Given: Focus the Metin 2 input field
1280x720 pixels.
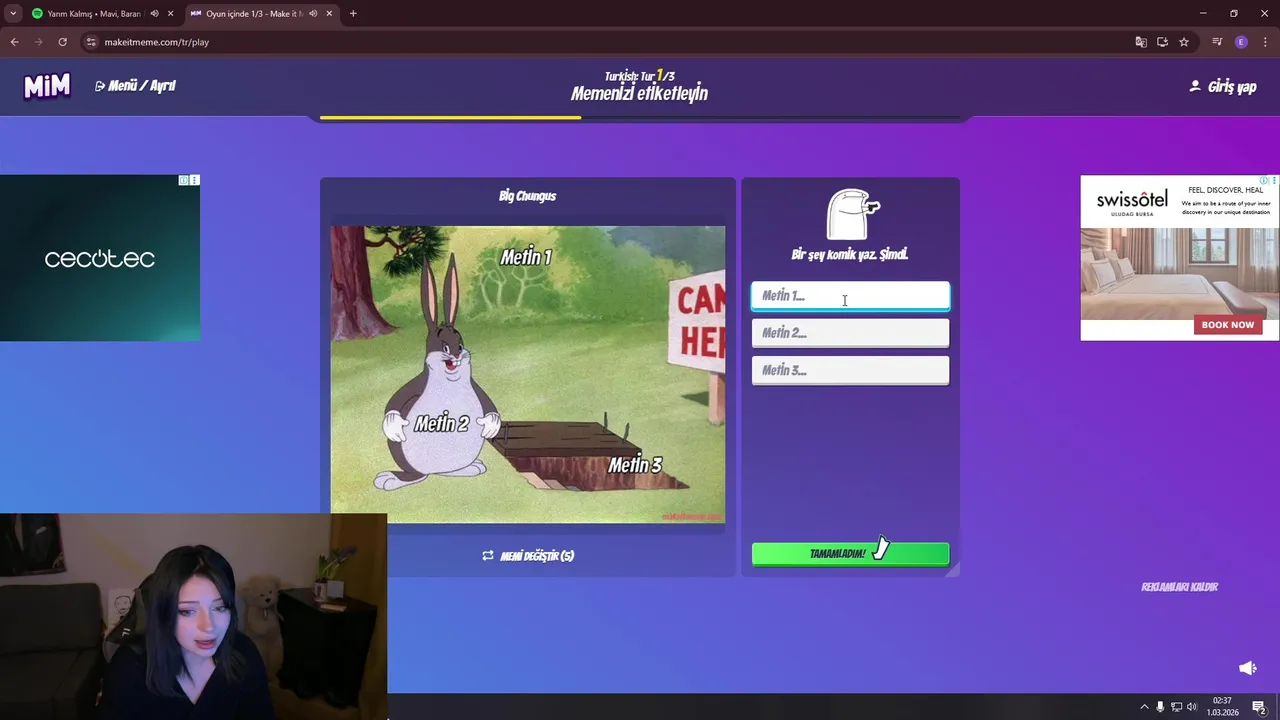Looking at the screenshot, I should tap(850, 333).
